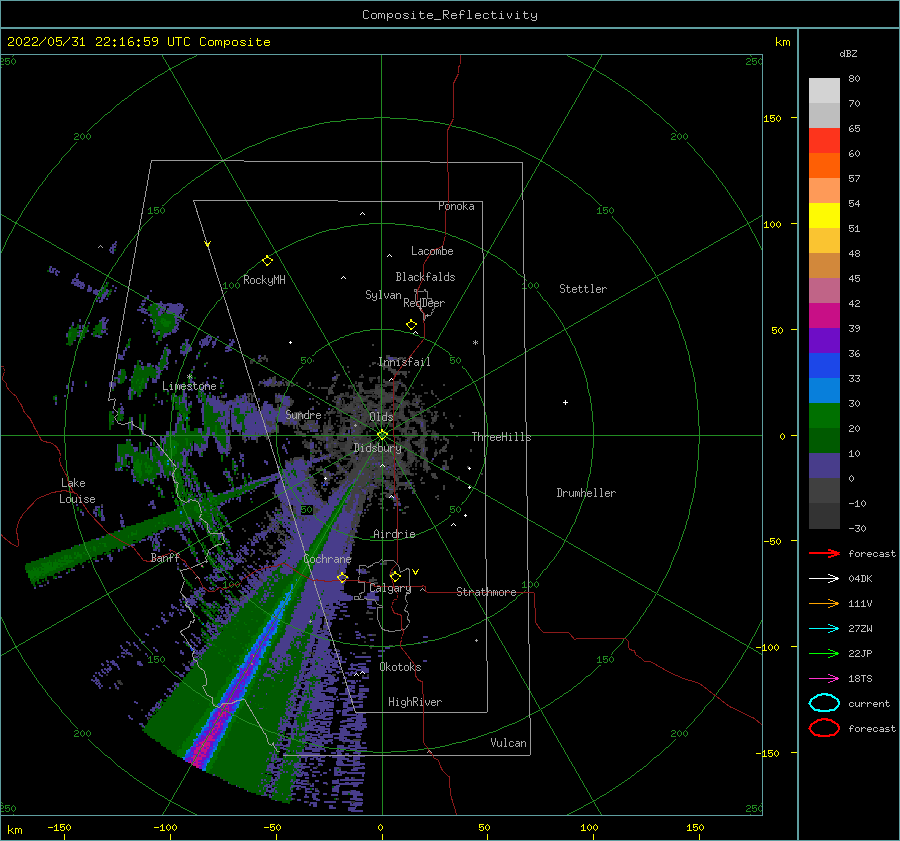Click the Strathmore label
900x841 pixels.
click(486, 592)
